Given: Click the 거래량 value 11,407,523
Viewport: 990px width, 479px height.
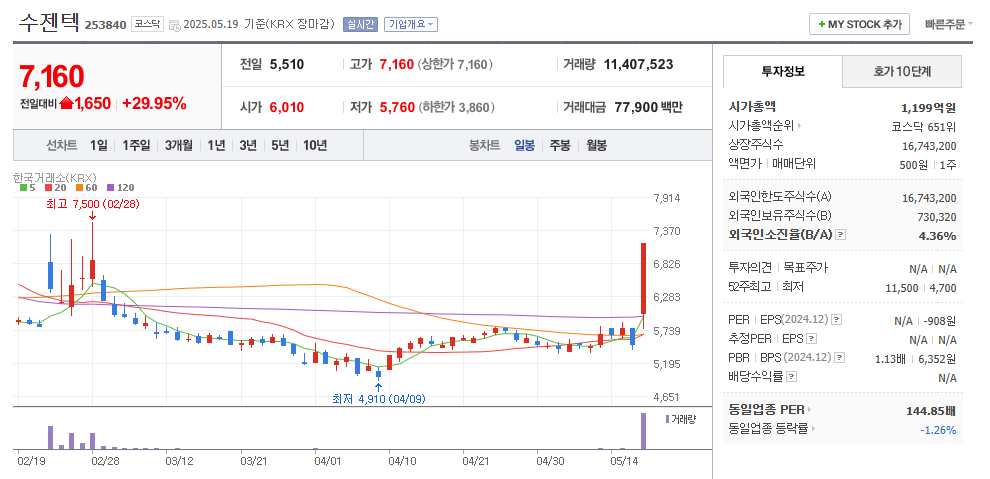Looking at the screenshot, I should coord(638,64).
